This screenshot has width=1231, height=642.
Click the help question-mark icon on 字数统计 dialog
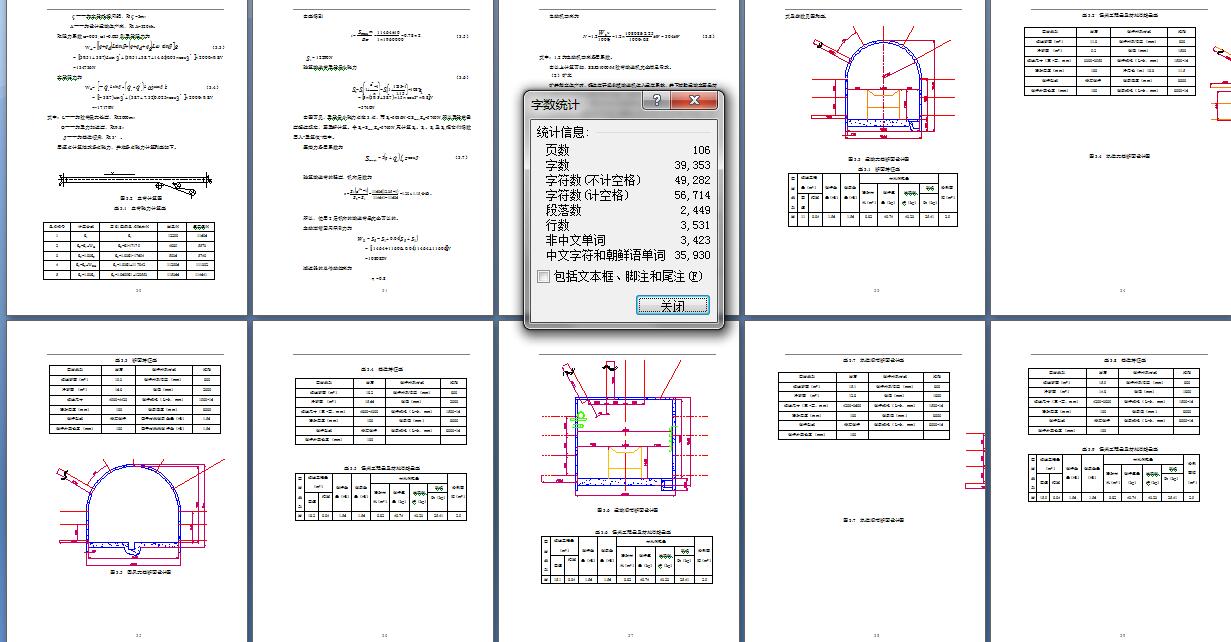click(x=655, y=101)
